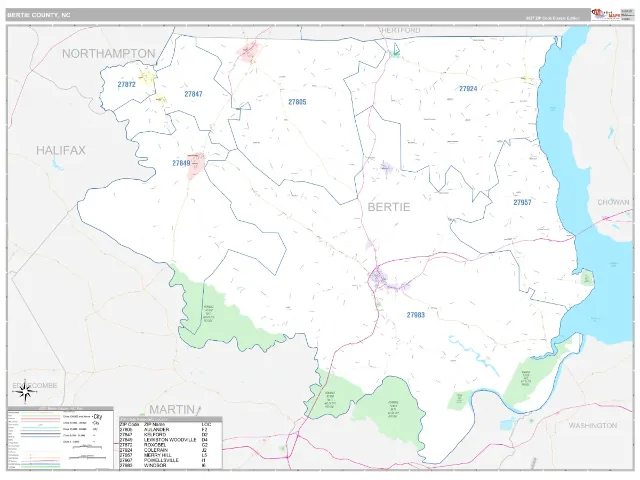Click ZIP code label 27849 on the map
The height and width of the screenshot is (480, 640).
click(x=181, y=163)
